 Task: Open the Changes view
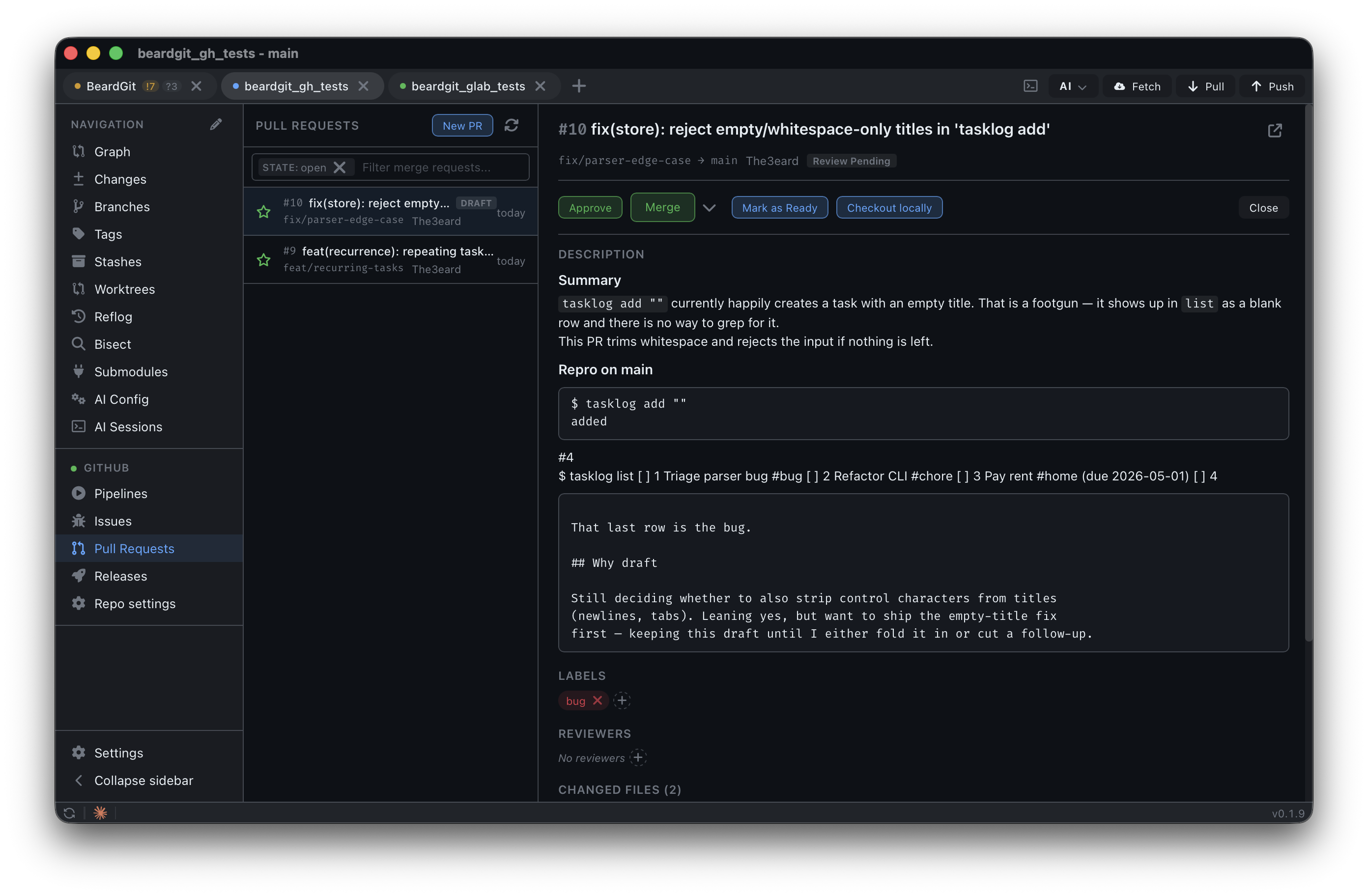point(149,179)
